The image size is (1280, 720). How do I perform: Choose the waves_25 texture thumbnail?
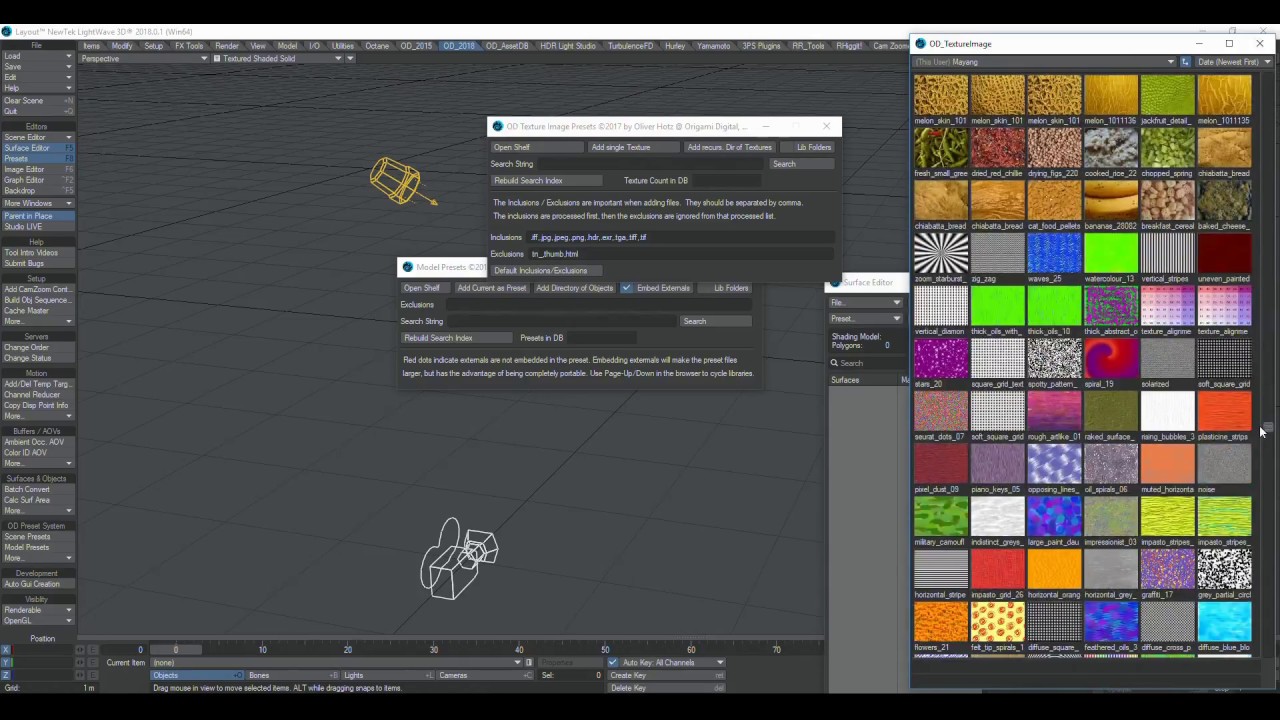point(1054,253)
